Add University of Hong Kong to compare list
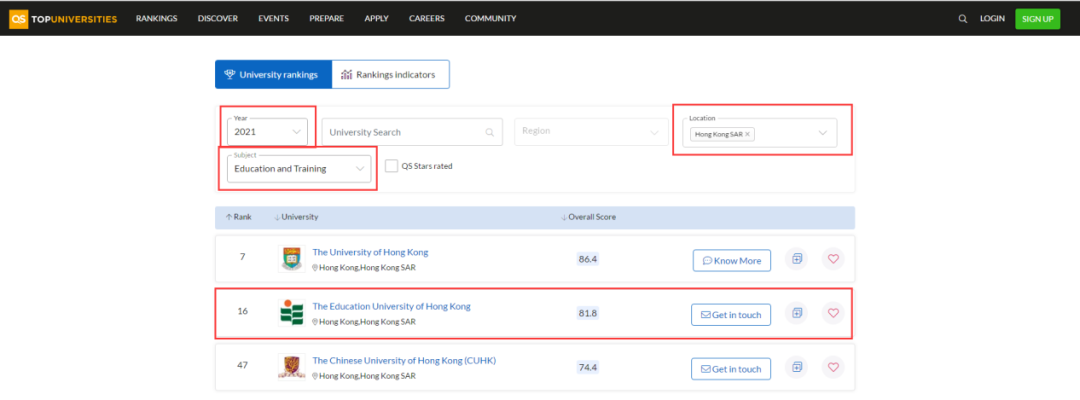Image resolution: width=1080 pixels, height=400 pixels. click(x=796, y=259)
